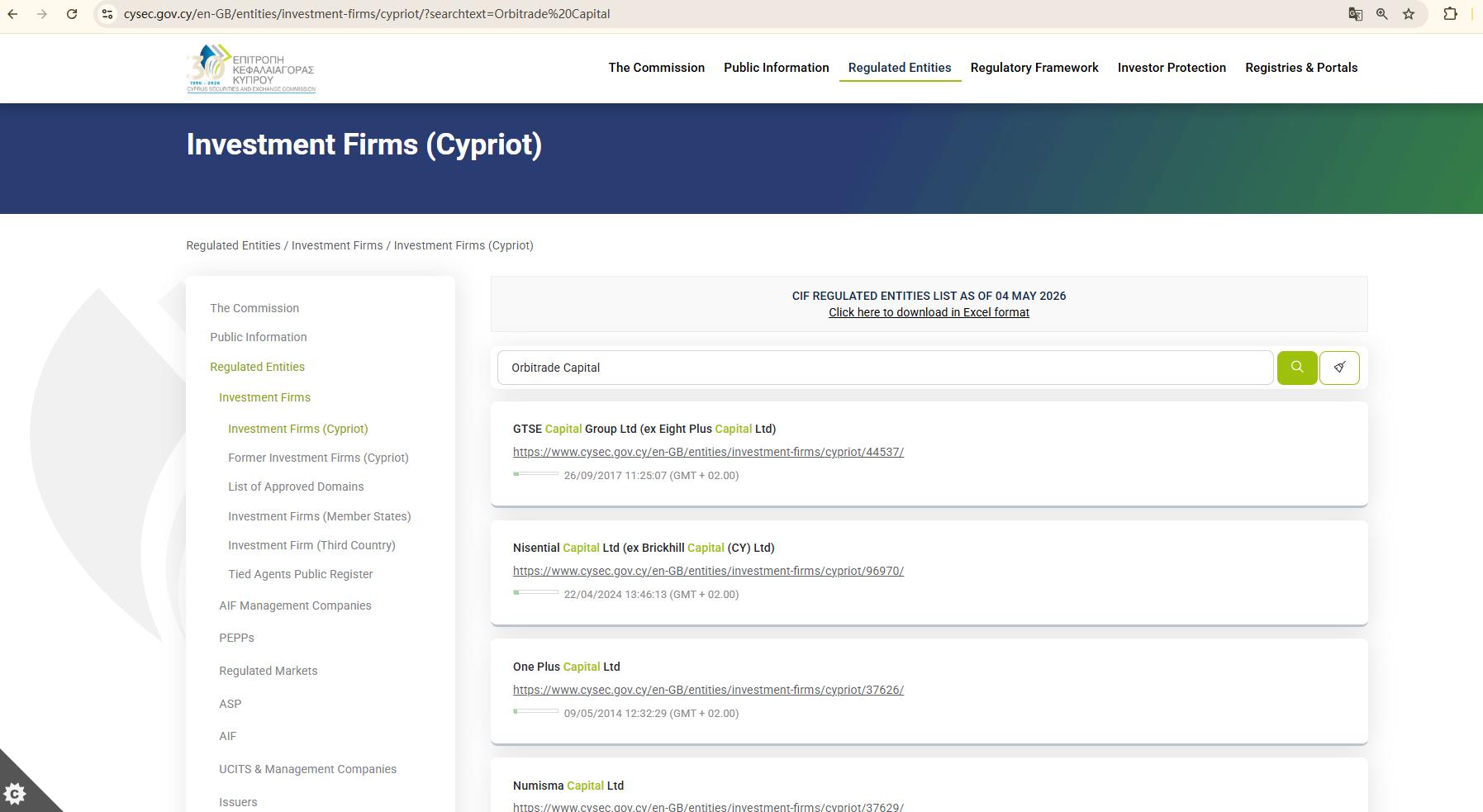Open Investor Protection menu
The height and width of the screenshot is (812, 1483).
(1172, 68)
